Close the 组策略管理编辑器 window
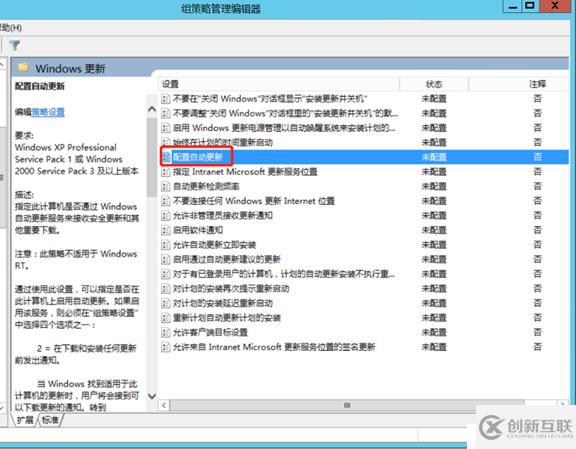Viewport: 576px width, 449px height. (555, 6)
